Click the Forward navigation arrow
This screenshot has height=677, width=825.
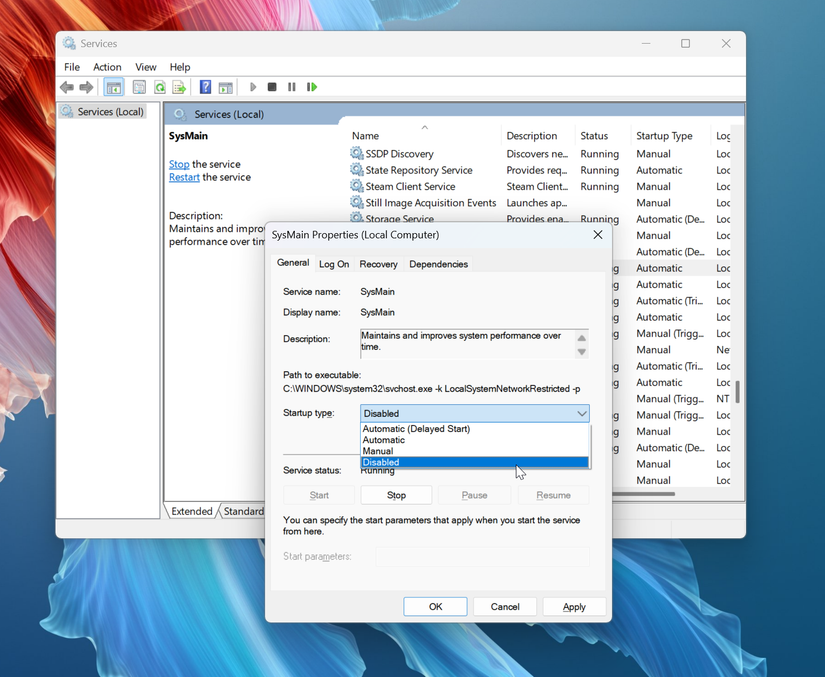click(85, 87)
